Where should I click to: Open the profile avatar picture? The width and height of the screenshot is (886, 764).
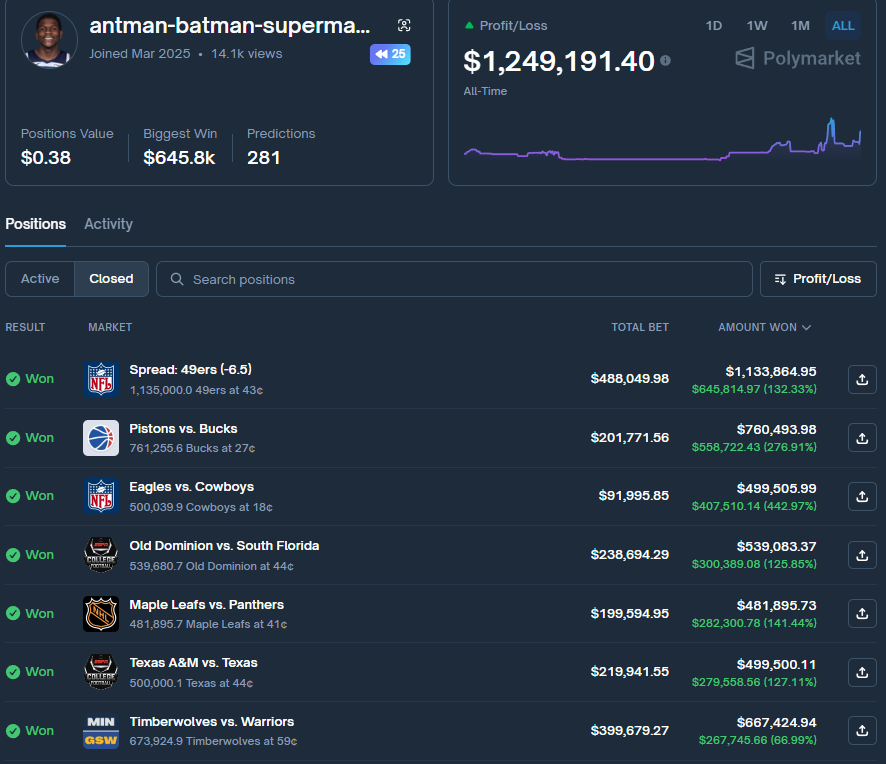(x=49, y=40)
